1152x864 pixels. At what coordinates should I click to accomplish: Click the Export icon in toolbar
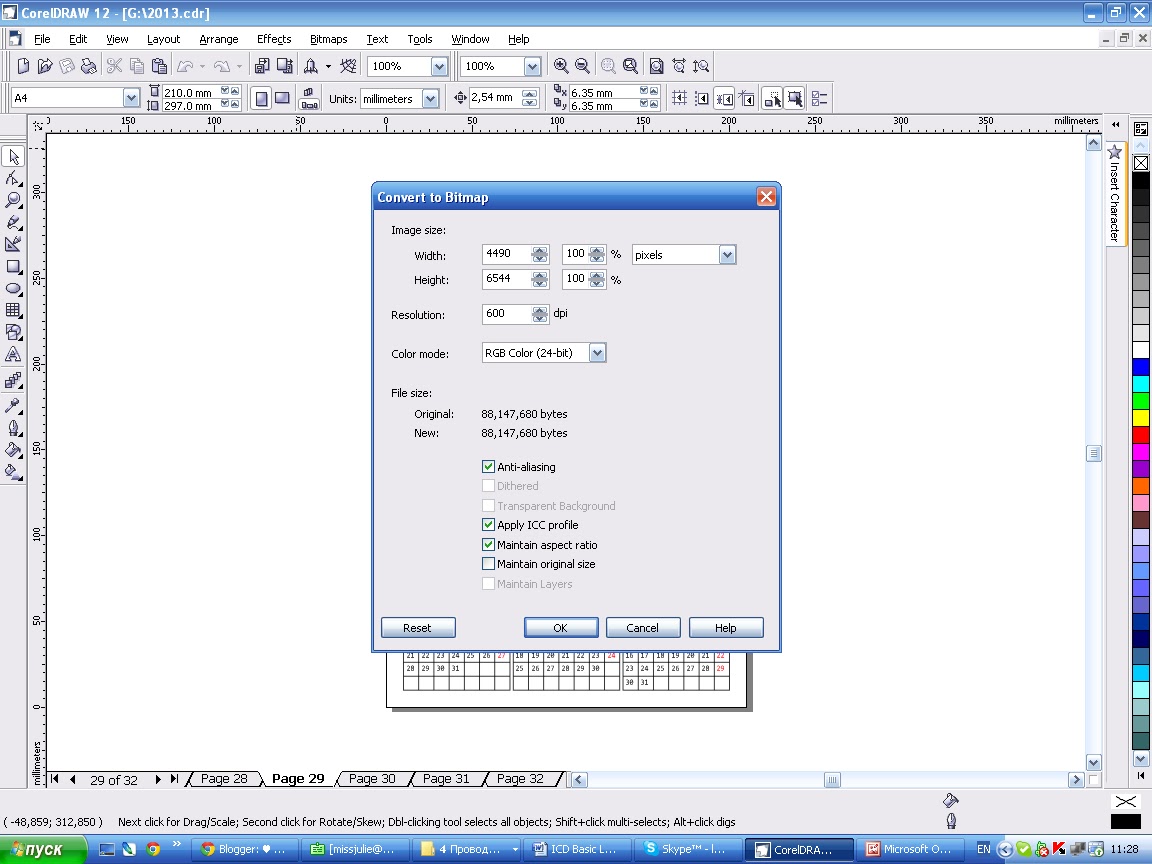(284, 66)
